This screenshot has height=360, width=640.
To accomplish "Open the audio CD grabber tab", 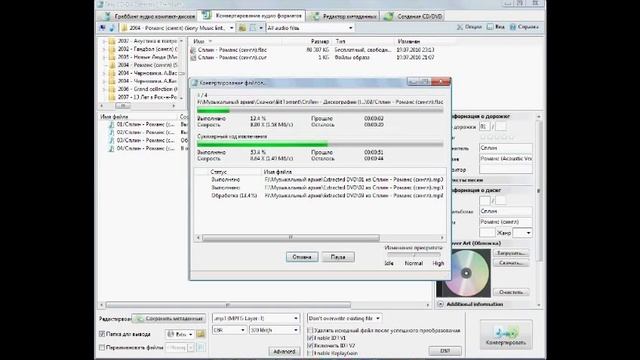I will coord(148,16).
